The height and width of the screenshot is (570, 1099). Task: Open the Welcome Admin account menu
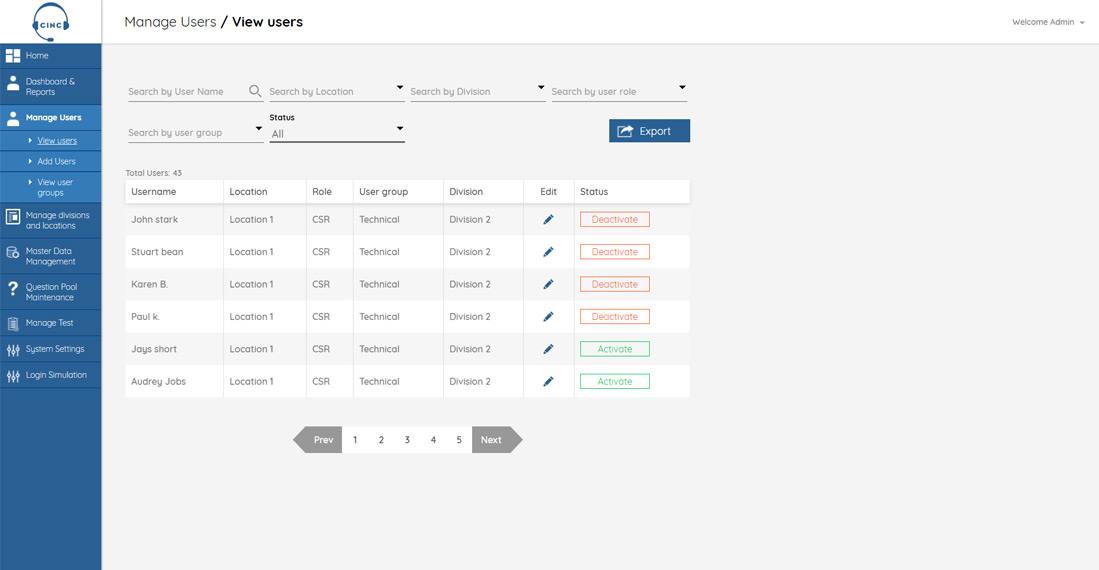click(x=1048, y=22)
